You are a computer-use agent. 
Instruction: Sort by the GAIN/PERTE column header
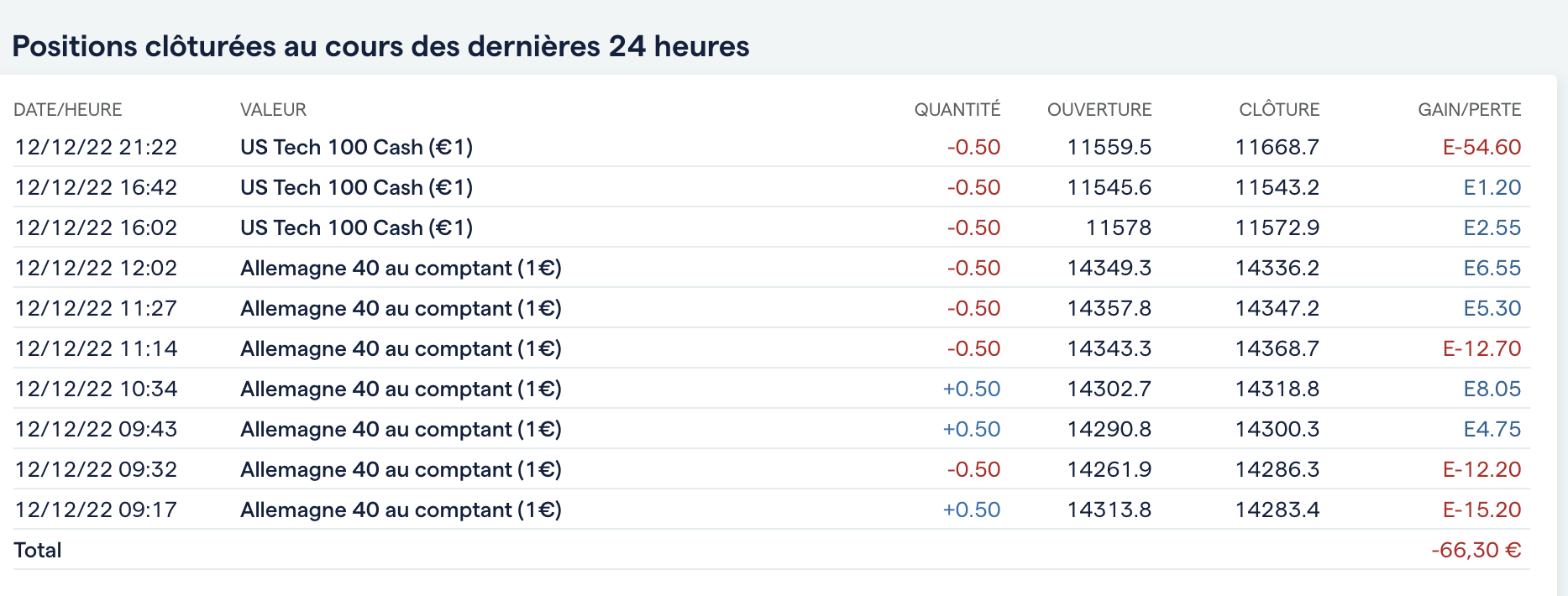pyautogui.click(x=1469, y=110)
